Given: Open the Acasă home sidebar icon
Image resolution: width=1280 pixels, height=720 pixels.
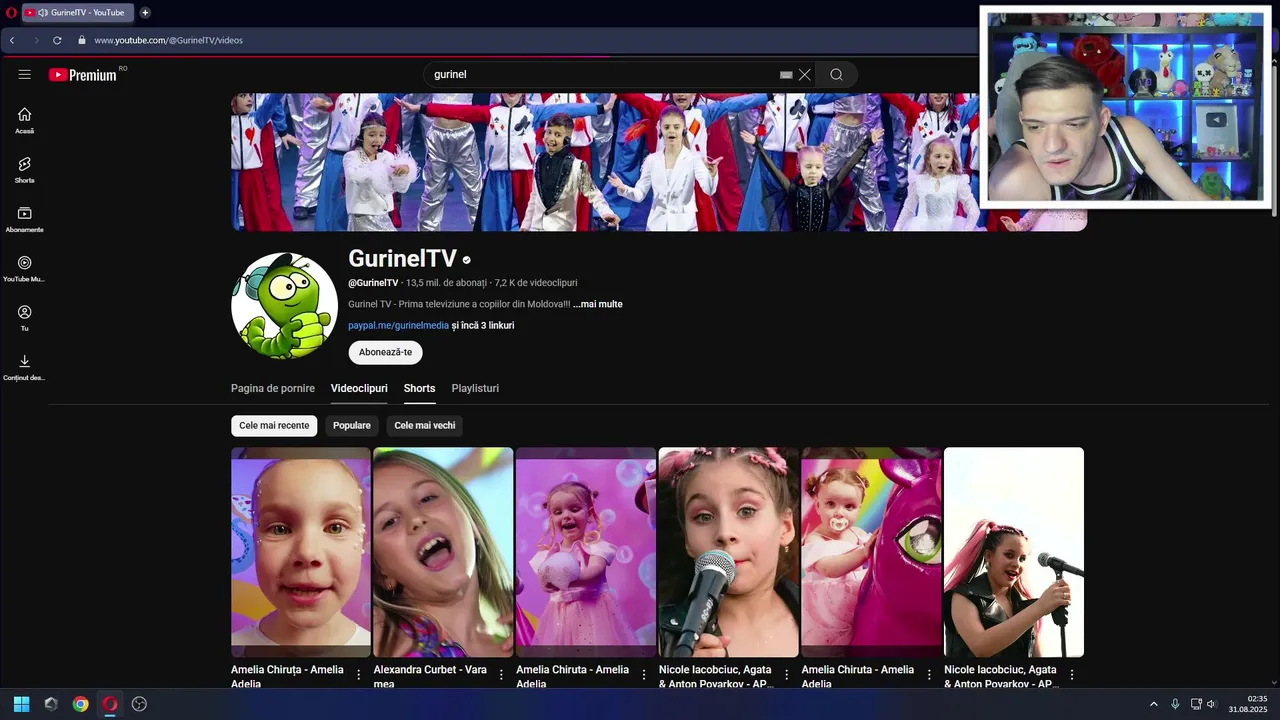Looking at the screenshot, I should 24,120.
